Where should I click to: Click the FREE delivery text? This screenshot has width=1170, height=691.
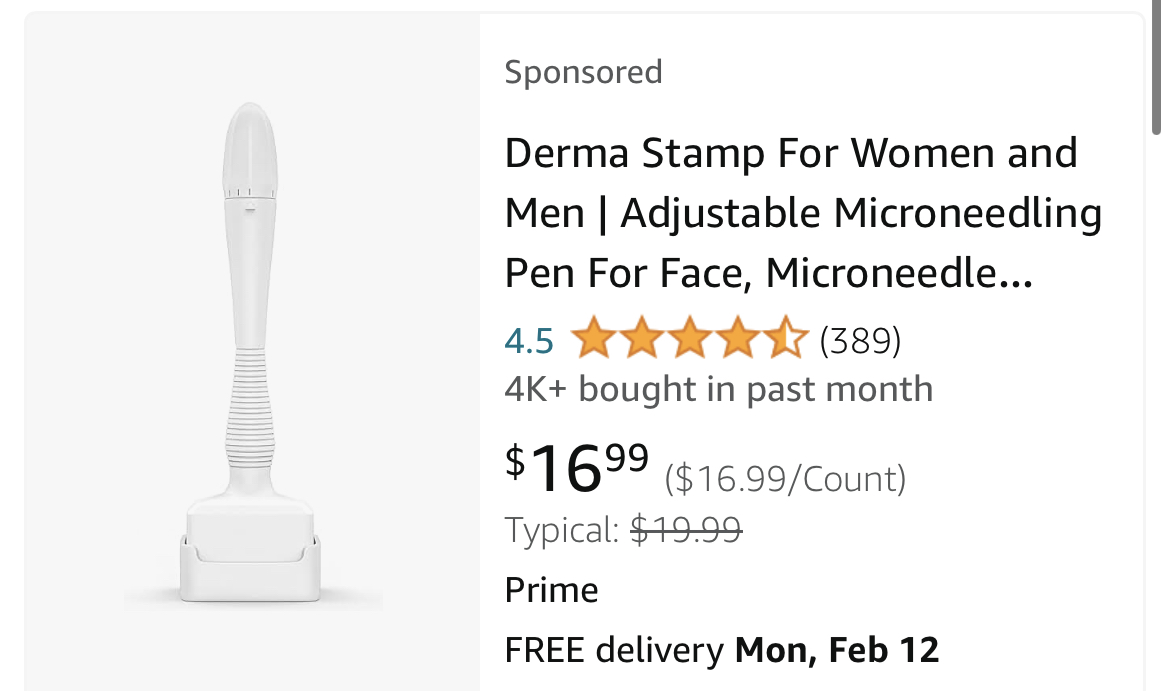pos(614,651)
